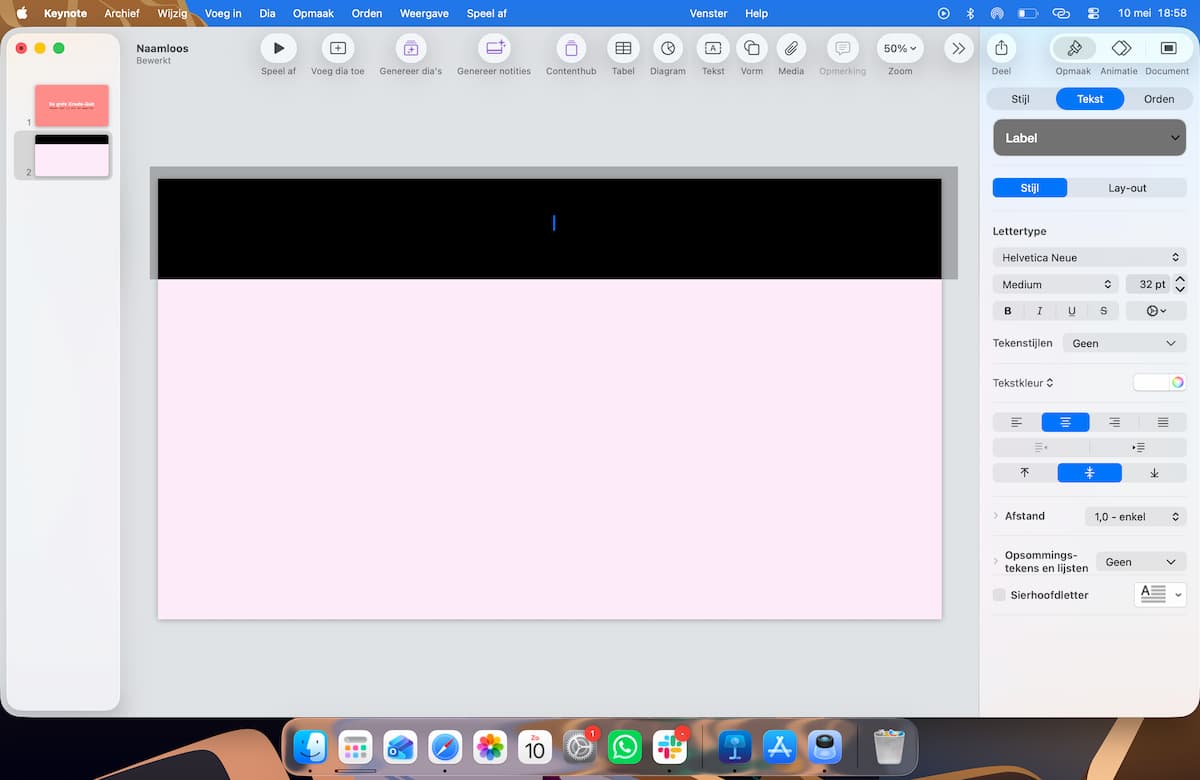The height and width of the screenshot is (780, 1200).
Task: Toggle italic text formatting
Action: pos(1040,311)
